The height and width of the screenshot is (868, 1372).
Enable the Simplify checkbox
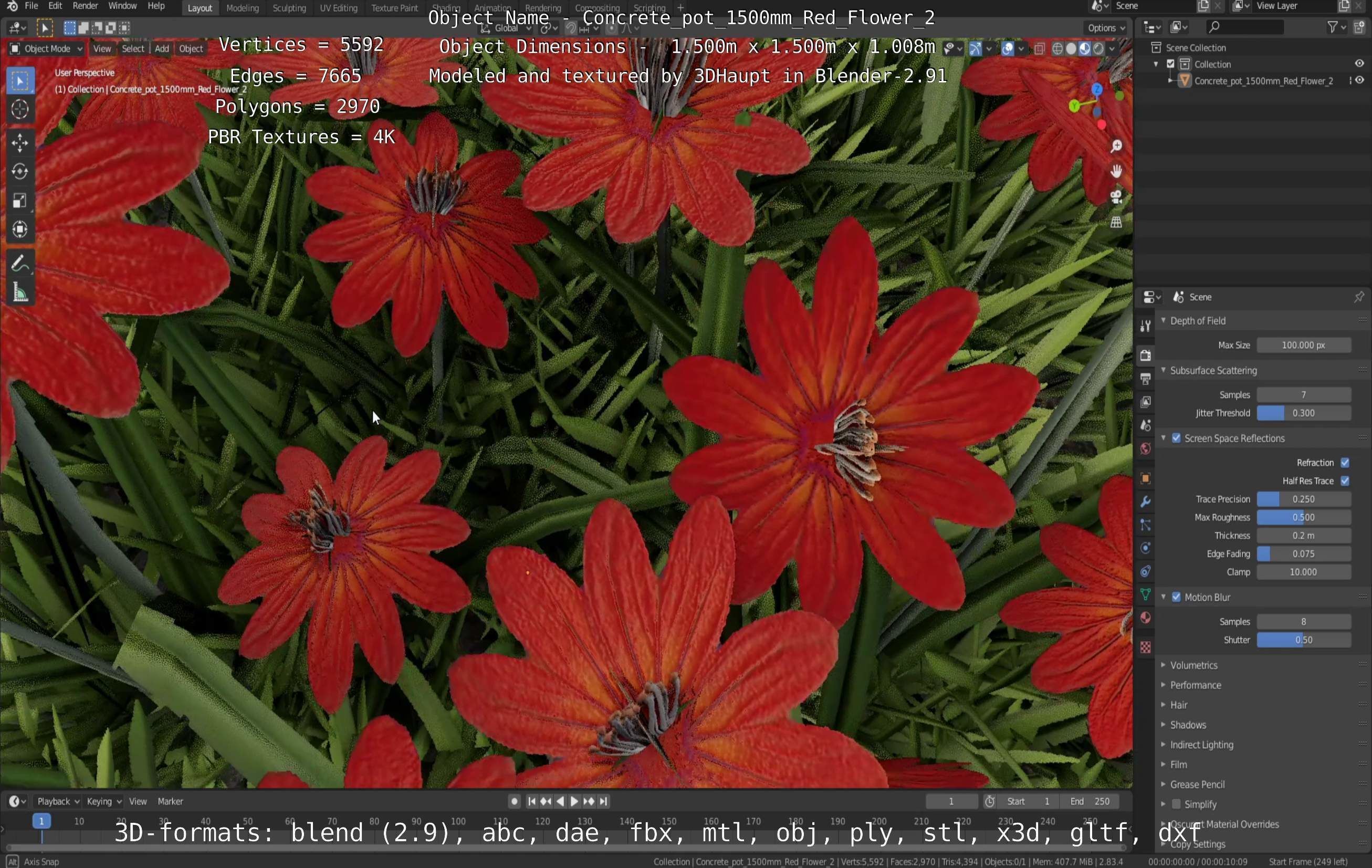click(x=1176, y=803)
